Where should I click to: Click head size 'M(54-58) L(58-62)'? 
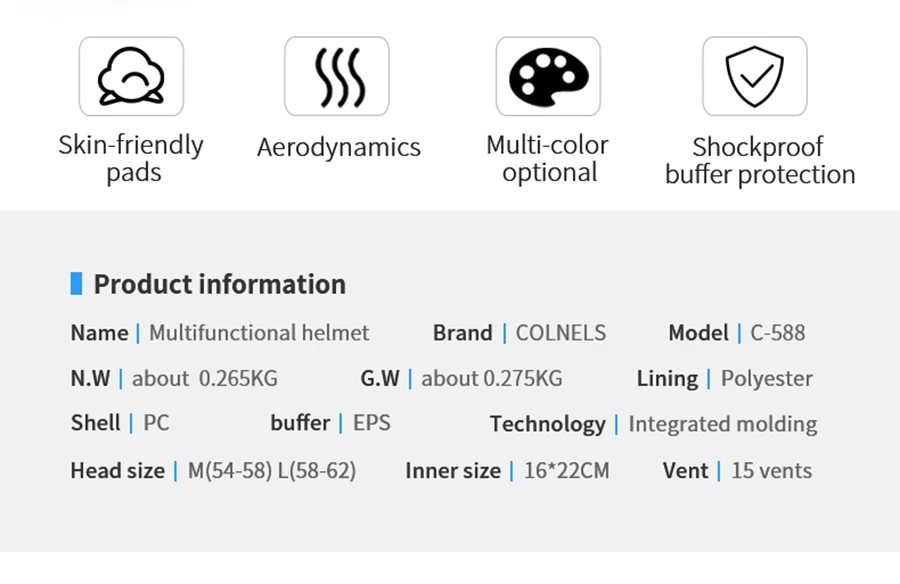[272, 470]
